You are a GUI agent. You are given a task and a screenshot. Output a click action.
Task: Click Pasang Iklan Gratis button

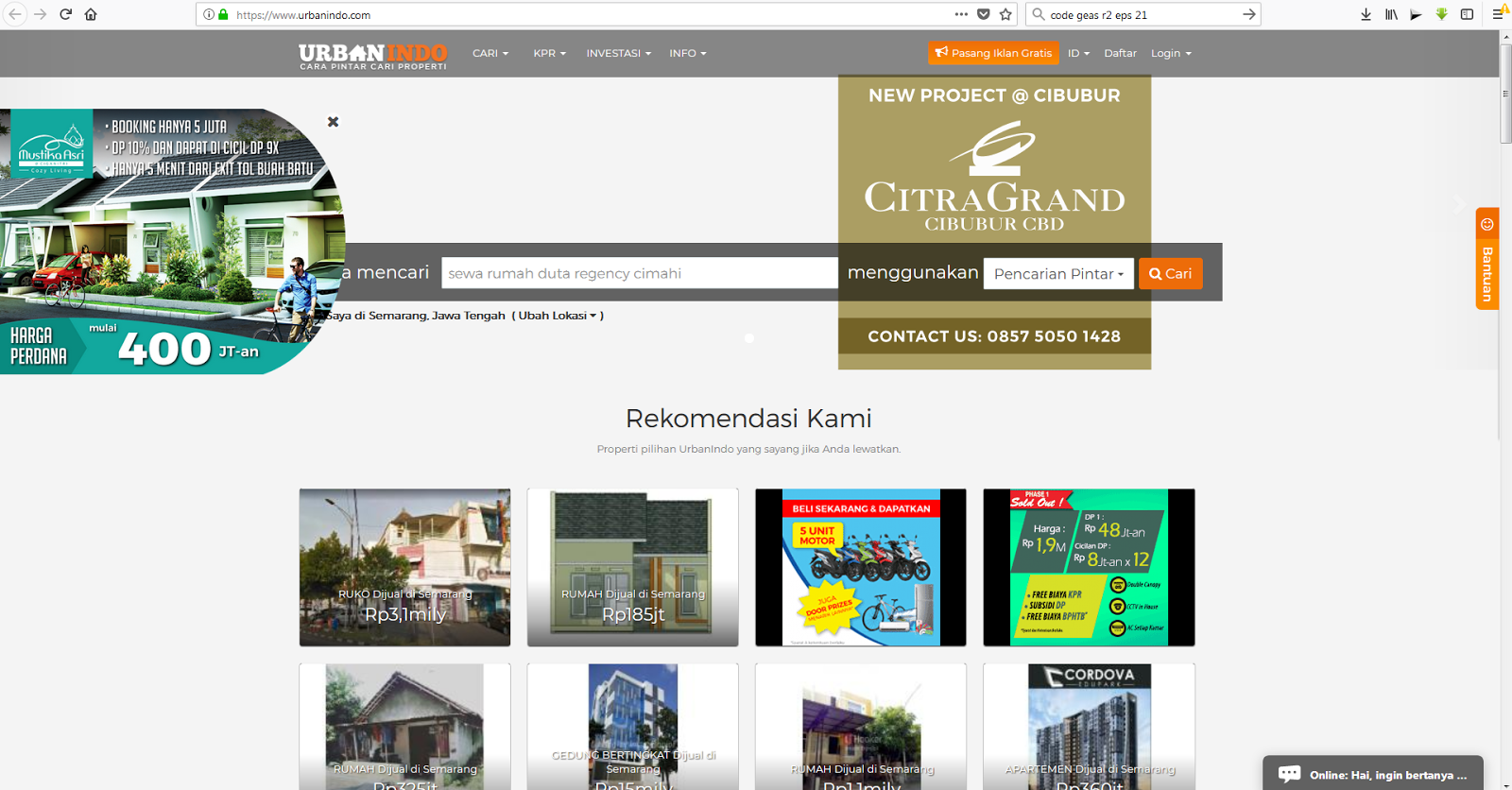(x=993, y=53)
